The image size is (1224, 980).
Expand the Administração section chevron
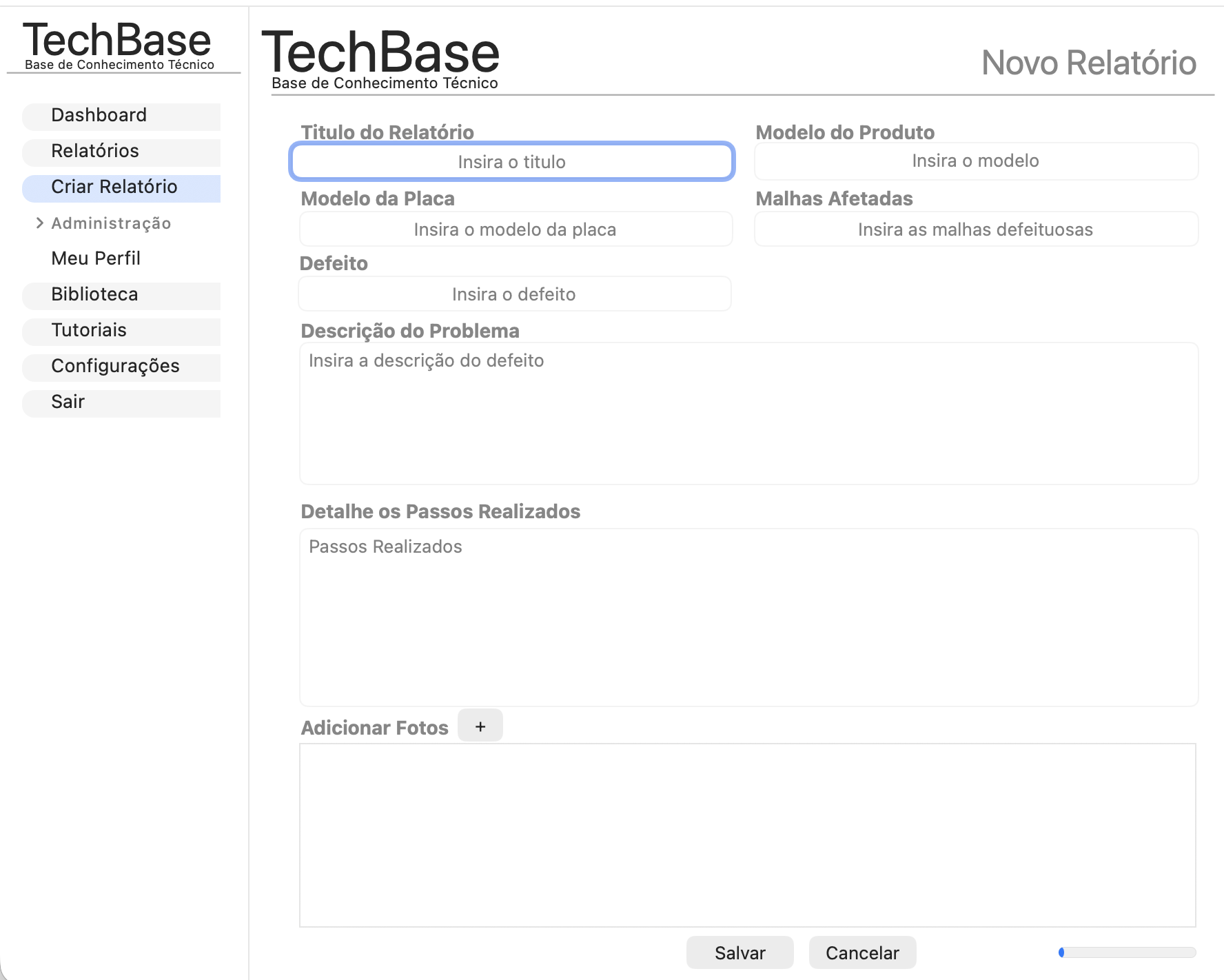(x=40, y=223)
